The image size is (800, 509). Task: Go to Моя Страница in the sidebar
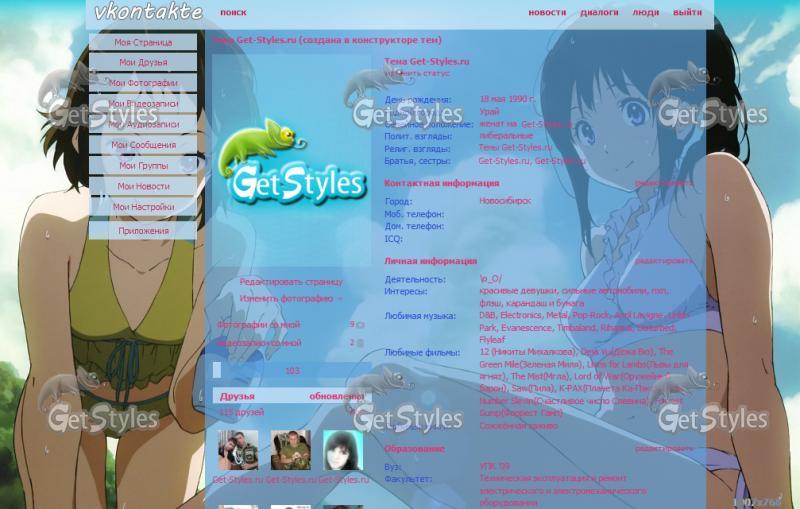point(143,42)
